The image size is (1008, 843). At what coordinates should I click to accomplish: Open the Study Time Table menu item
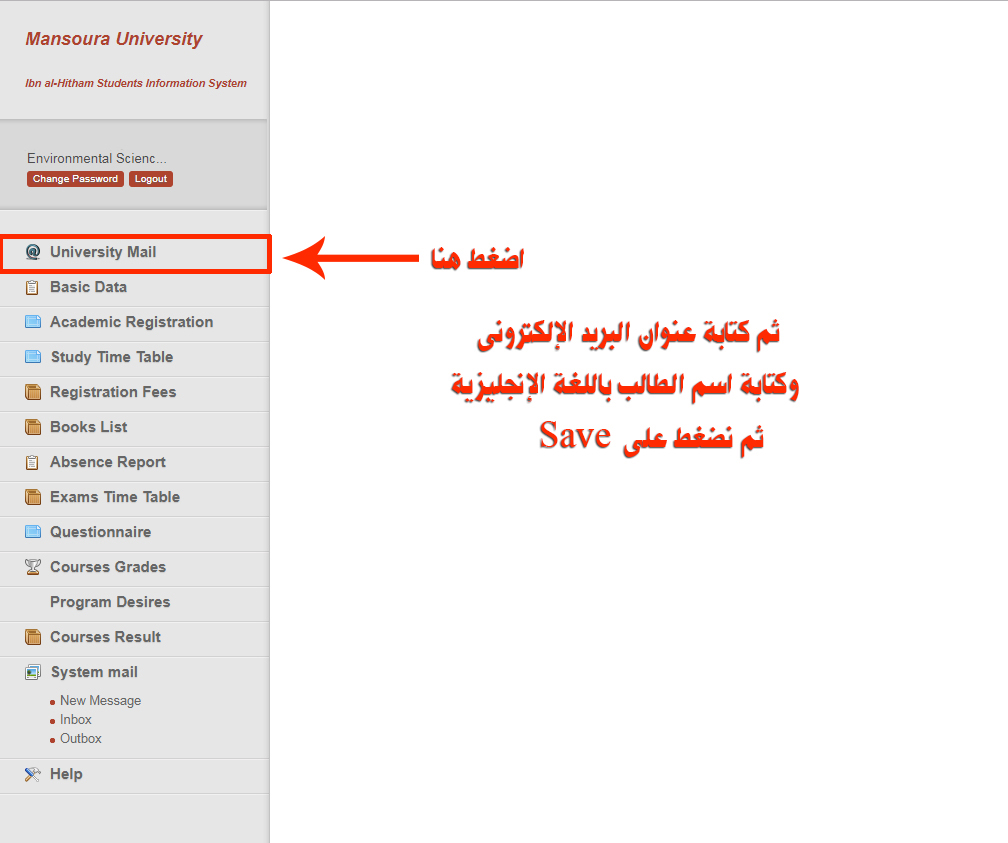tap(111, 357)
